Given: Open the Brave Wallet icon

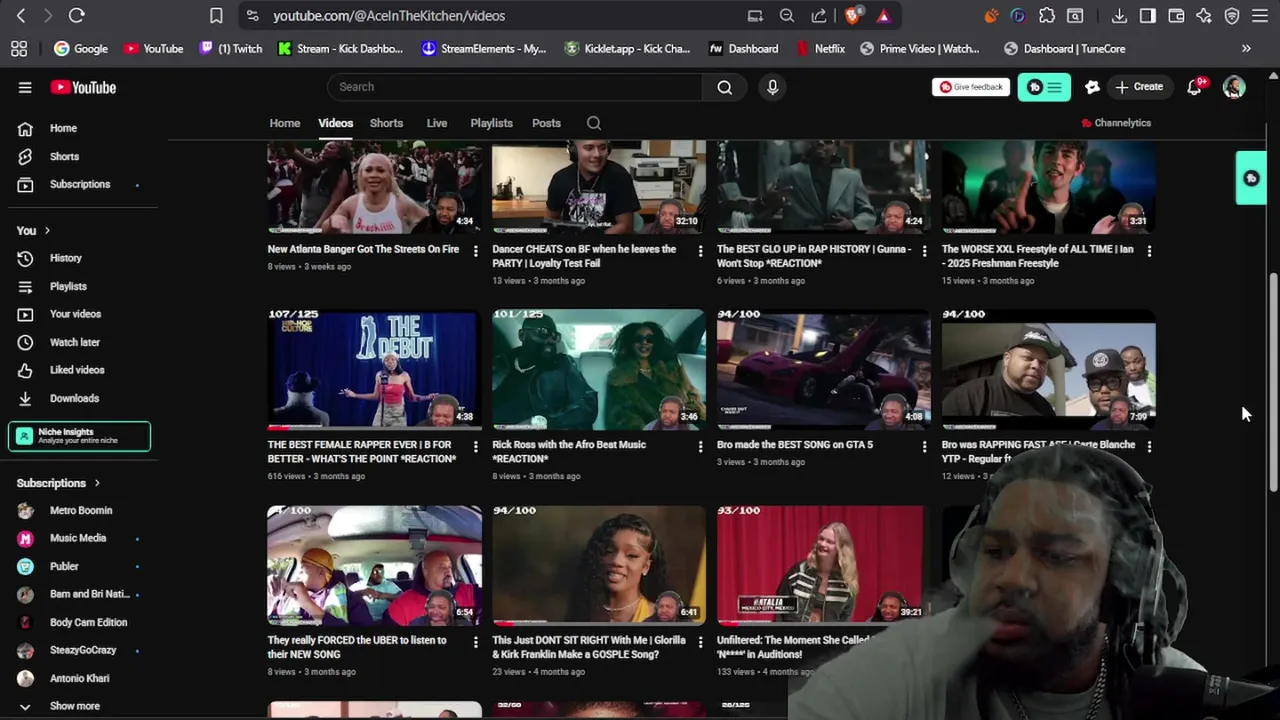Looking at the screenshot, I should pyautogui.click(x=1176, y=15).
